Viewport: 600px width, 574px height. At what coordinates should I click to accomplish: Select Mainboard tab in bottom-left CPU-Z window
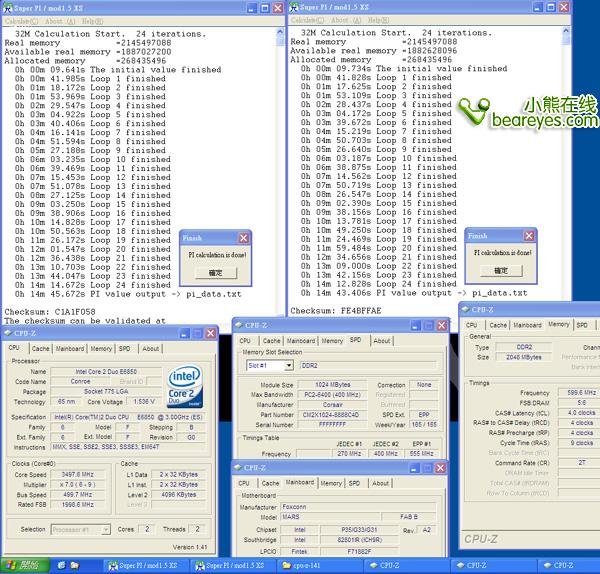point(70,349)
